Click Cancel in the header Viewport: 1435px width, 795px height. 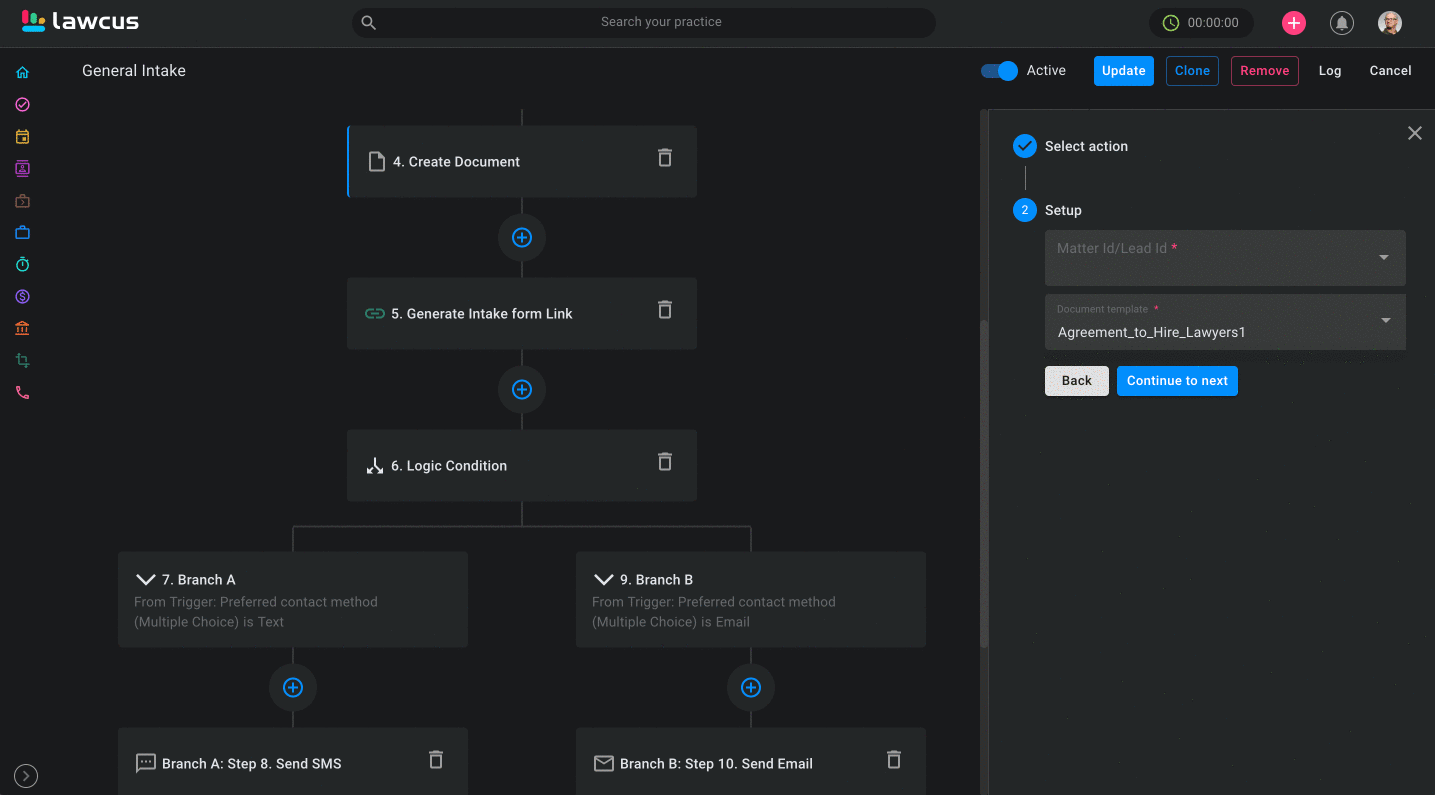point(1390,71)
